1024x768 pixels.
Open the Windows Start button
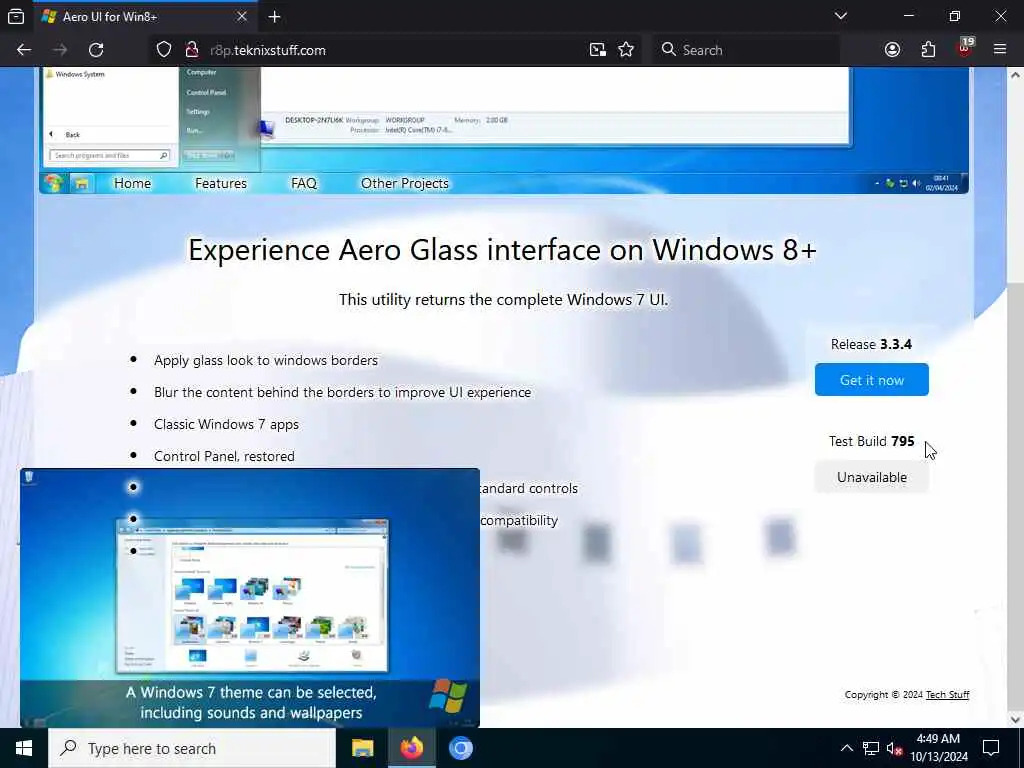(24, 748)
